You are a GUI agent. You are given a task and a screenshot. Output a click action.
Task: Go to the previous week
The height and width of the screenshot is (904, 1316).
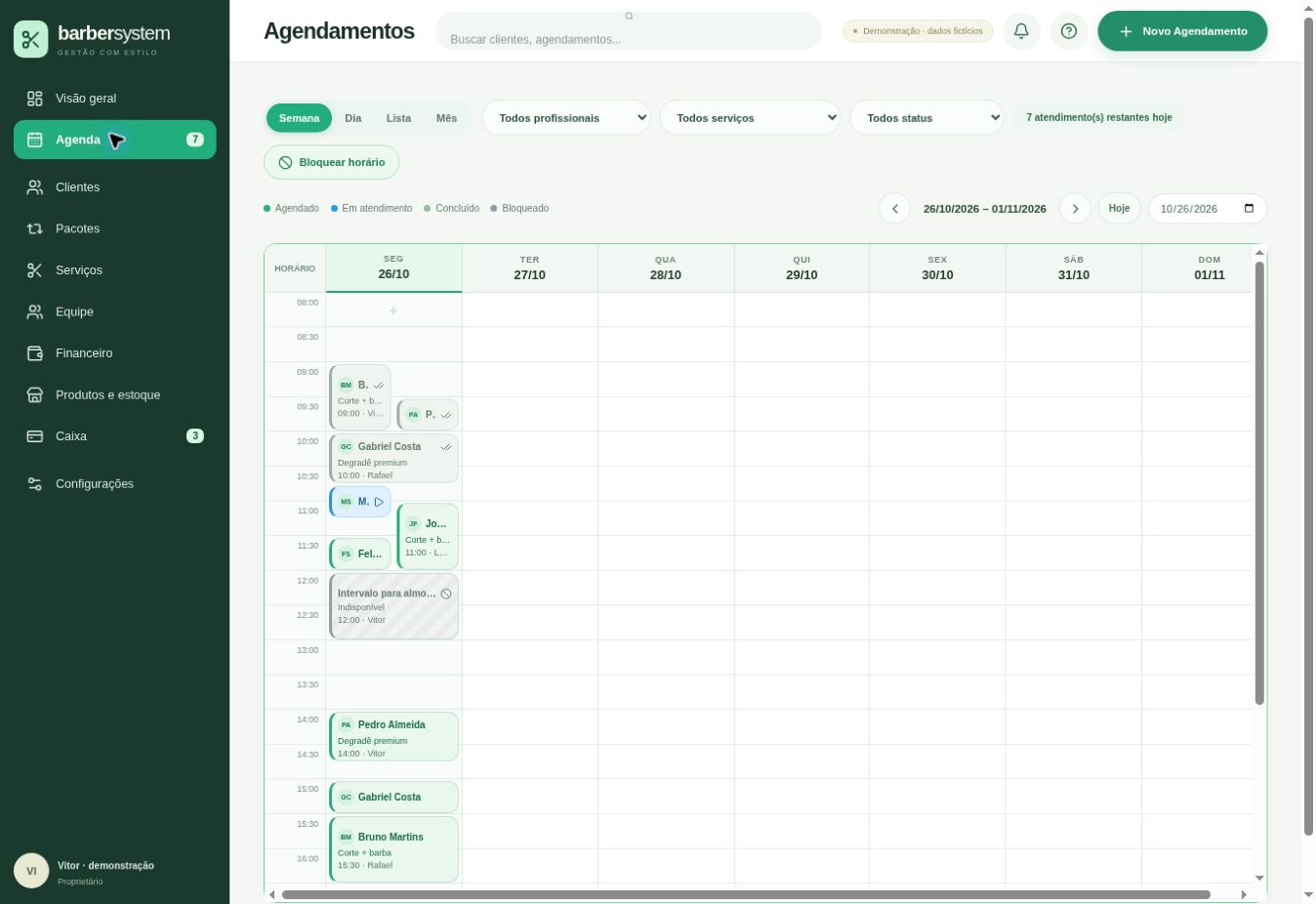pyautogui.click(x=894, y=209)
